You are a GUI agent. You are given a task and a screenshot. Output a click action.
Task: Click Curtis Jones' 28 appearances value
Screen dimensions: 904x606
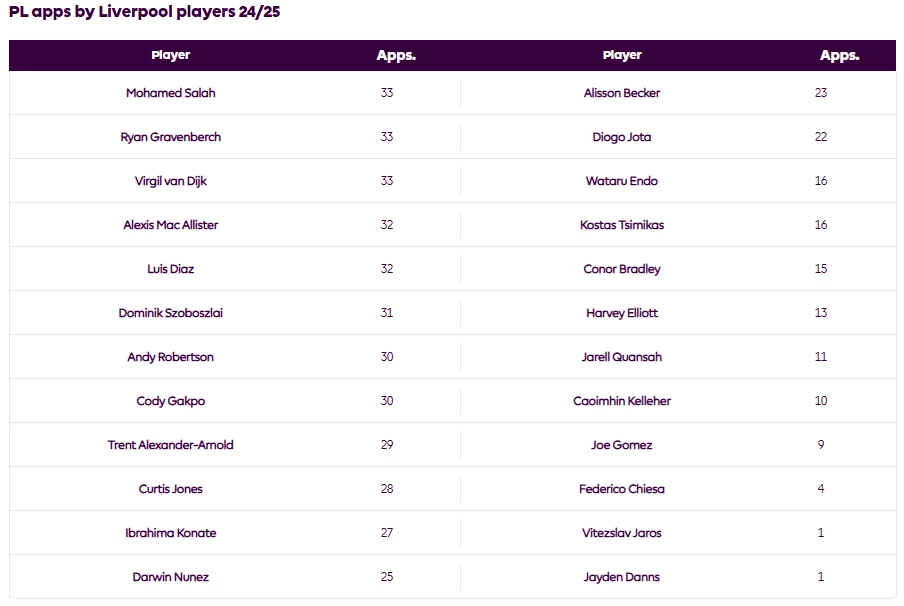point(387,489)
